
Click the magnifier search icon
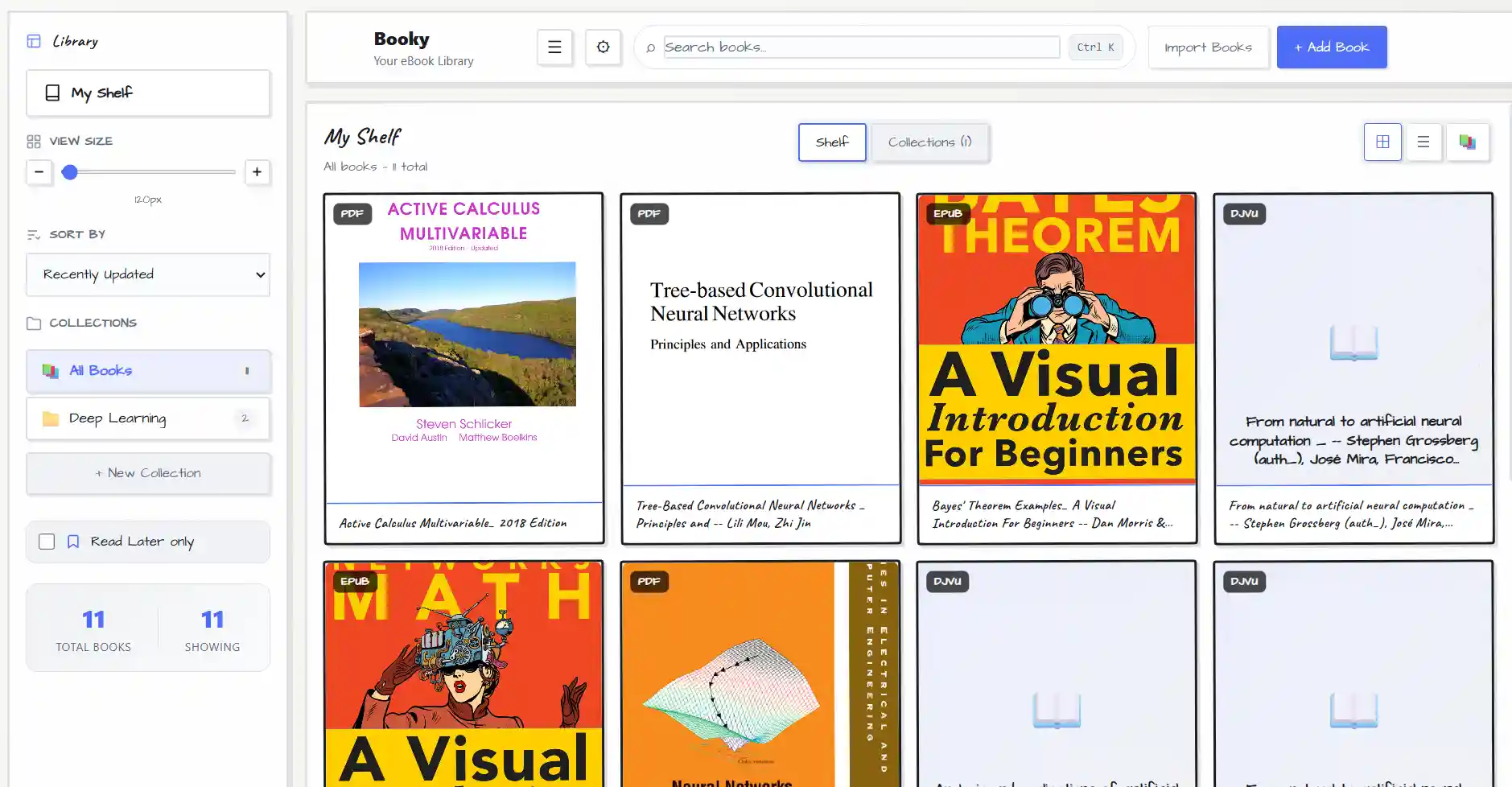650,48
